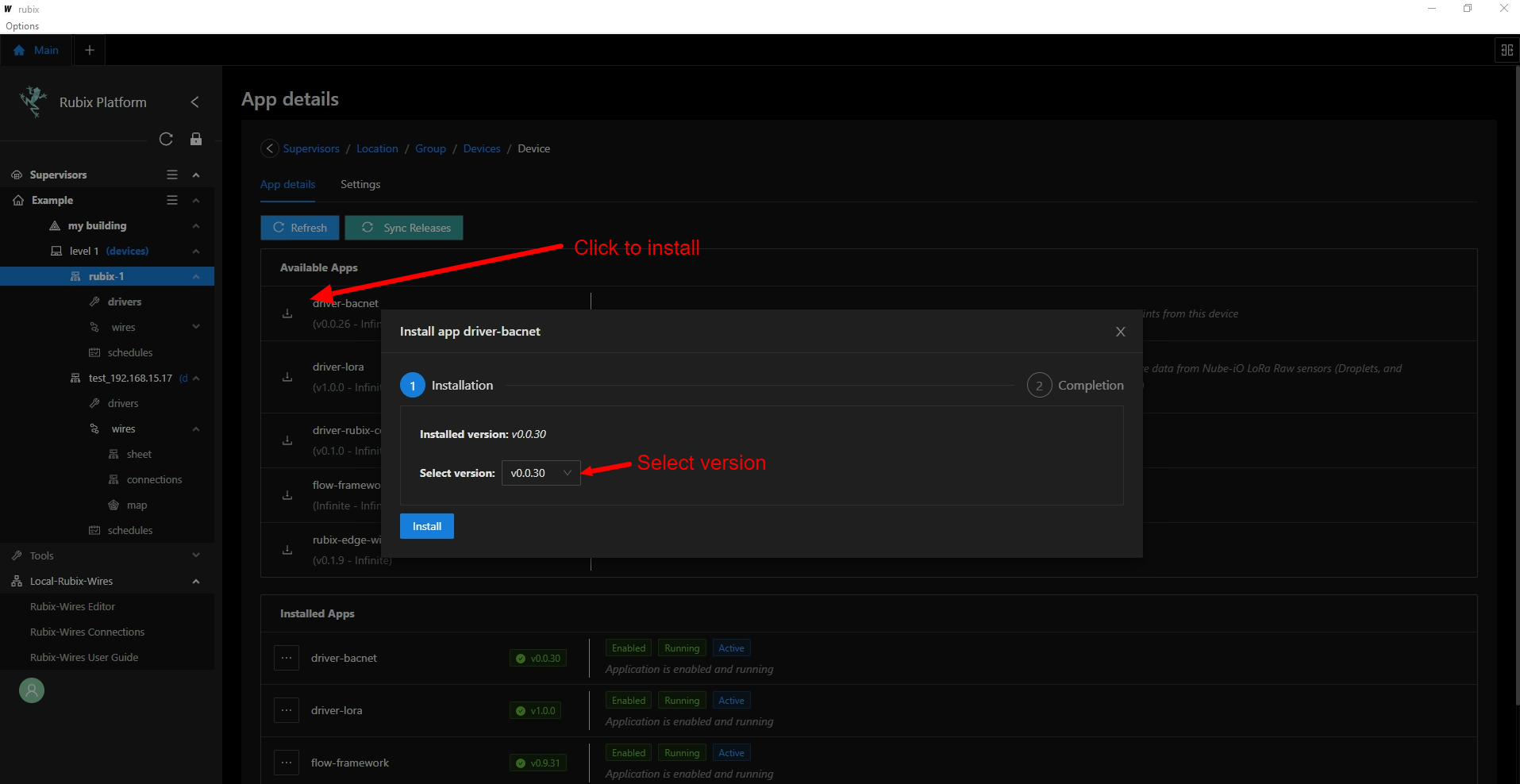Open the Options menu

click(x=22, y=26)
